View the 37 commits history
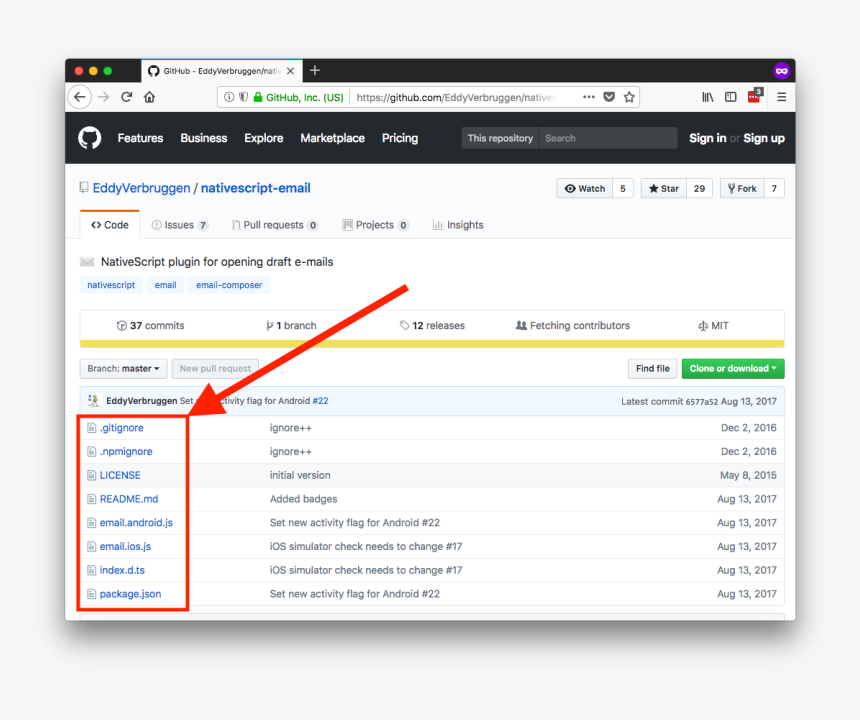The width and height of the screenshot is (860, 720). (x=150, y=326)
